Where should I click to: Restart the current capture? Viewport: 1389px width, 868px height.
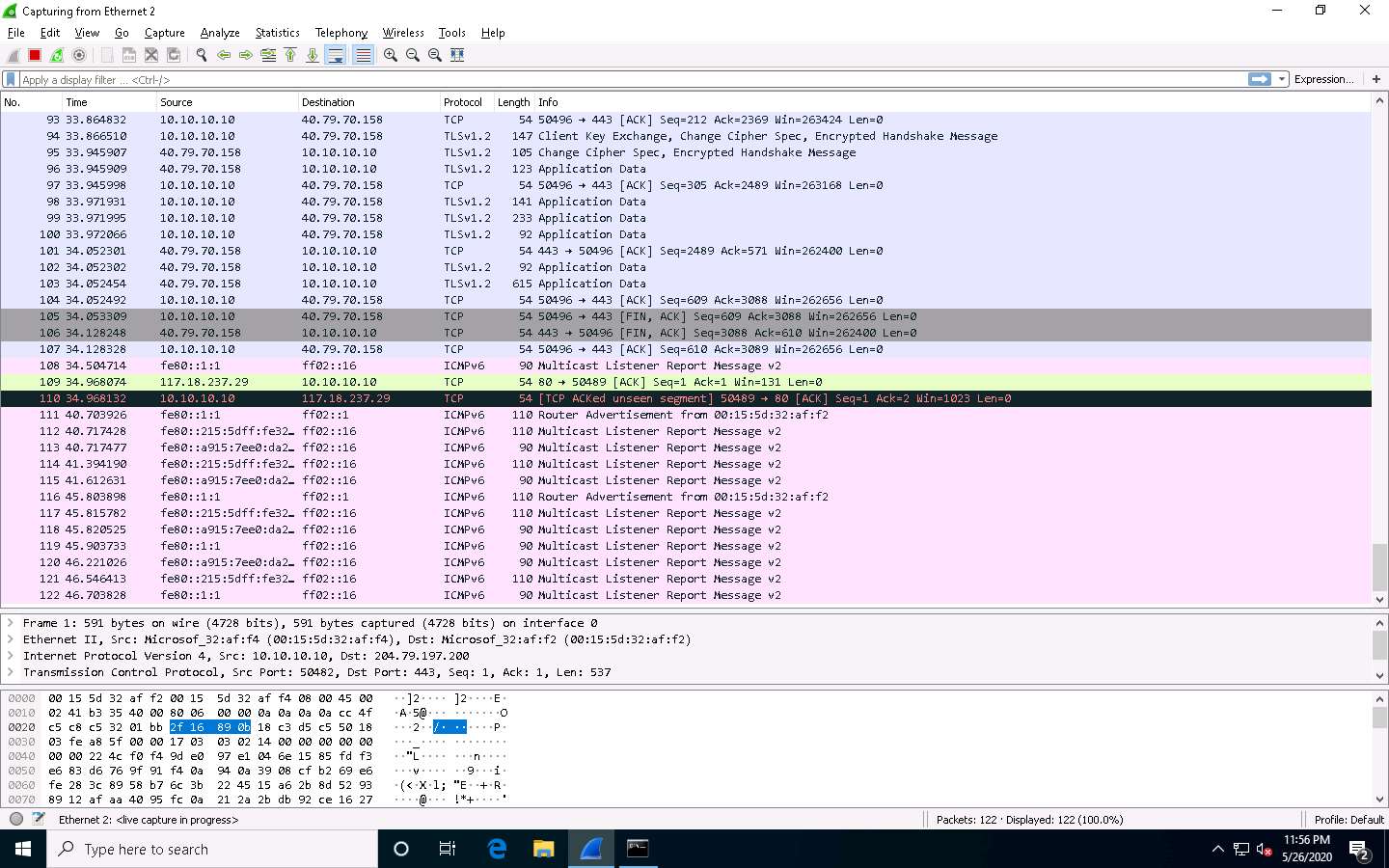[x=57, y=56]
